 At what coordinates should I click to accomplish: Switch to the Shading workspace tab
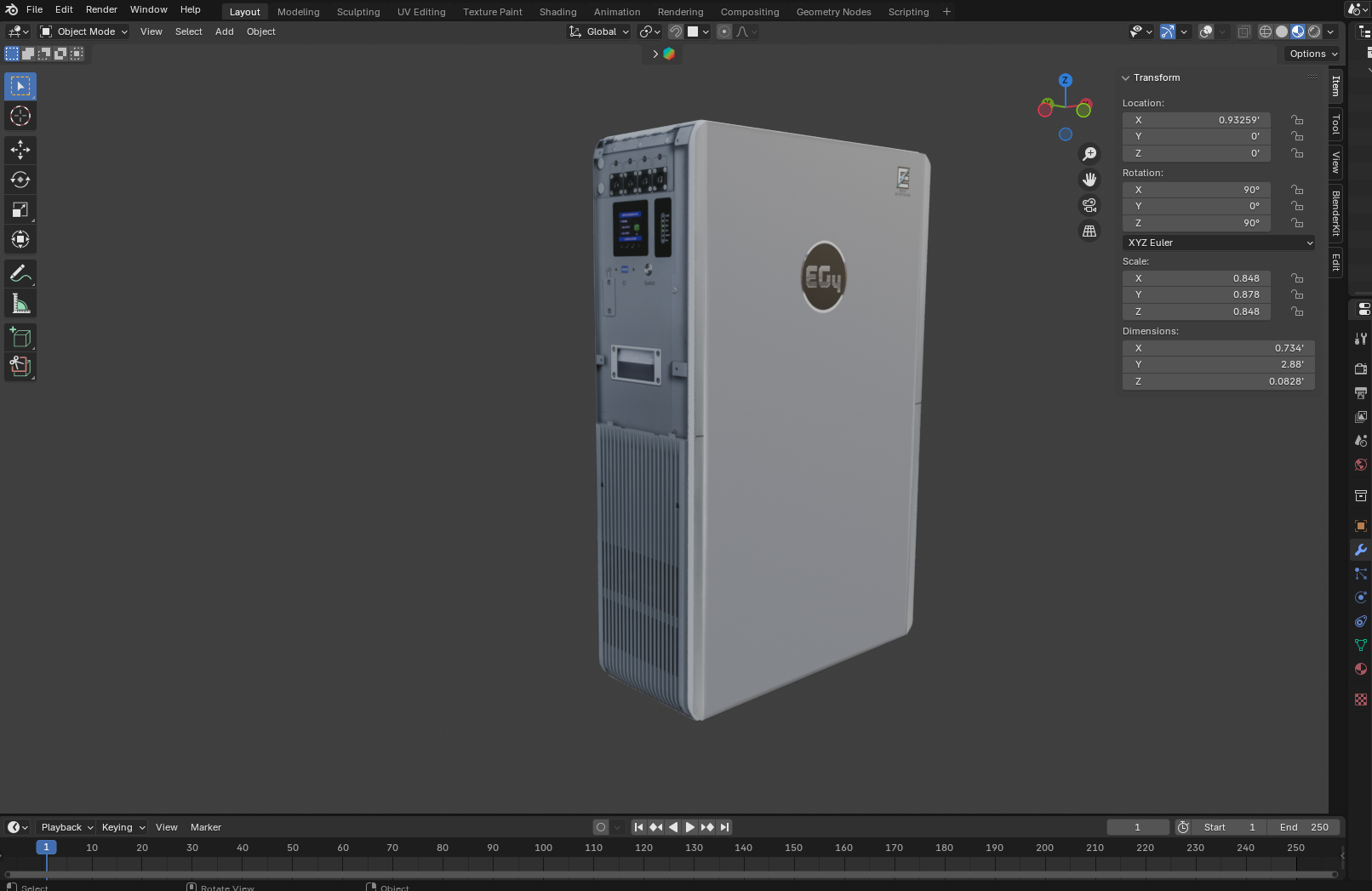[557, 12]
